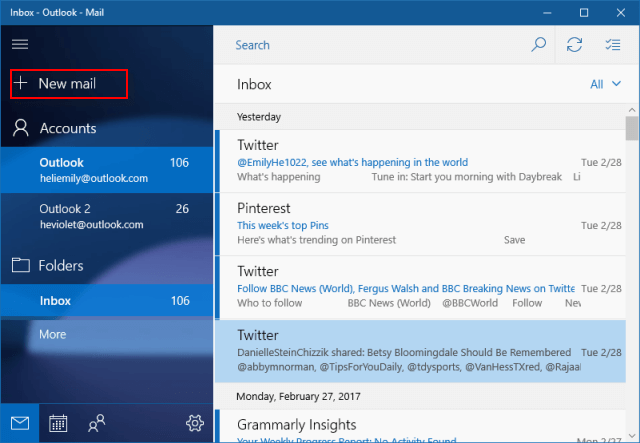This screenshot has height=443, width=640.
Task: Click the Folders folder icon
Action: click(x=20, y=265)
